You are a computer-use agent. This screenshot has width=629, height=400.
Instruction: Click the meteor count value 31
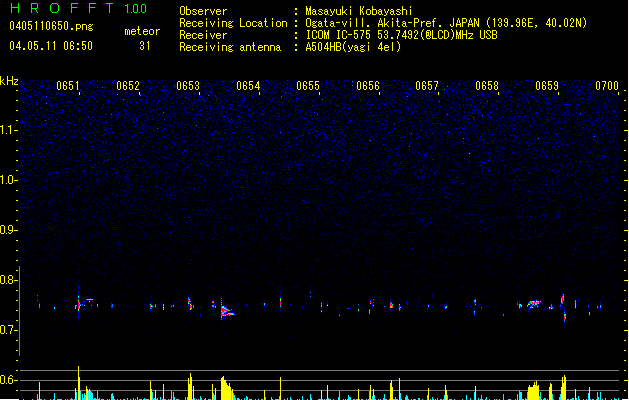click(x=145, y=46)
